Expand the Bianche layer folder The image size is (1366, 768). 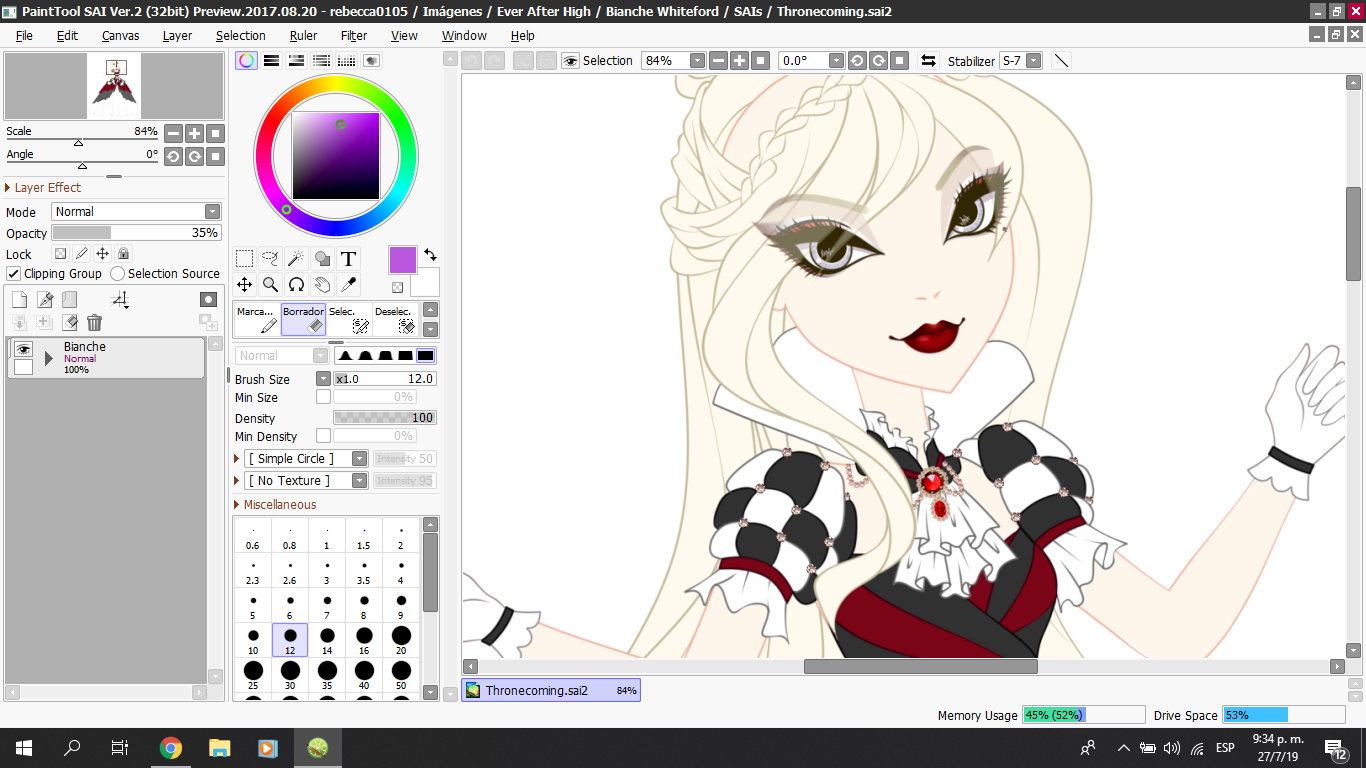coord(48,358)
